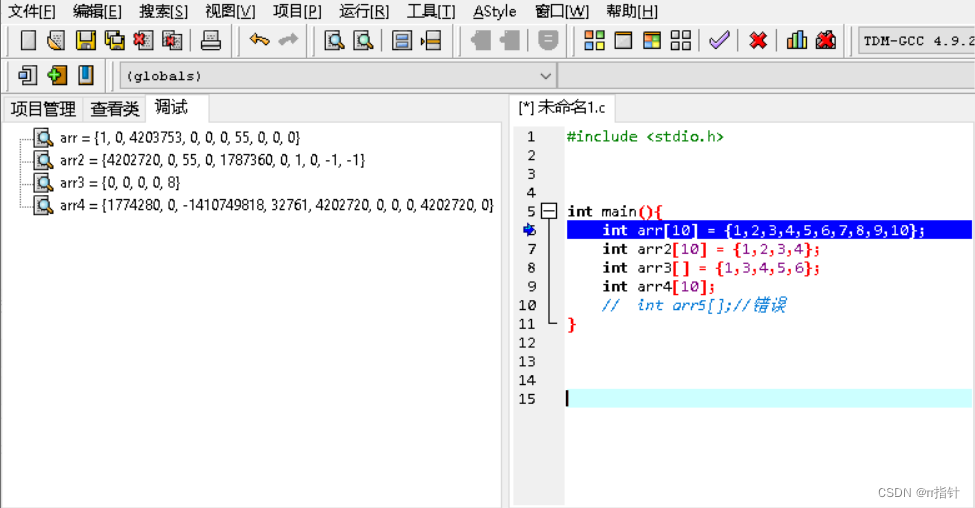The width and height of the screenshot is (975, 508).
Task: Open the 运行[R] menu
Action: pos(364,11)
